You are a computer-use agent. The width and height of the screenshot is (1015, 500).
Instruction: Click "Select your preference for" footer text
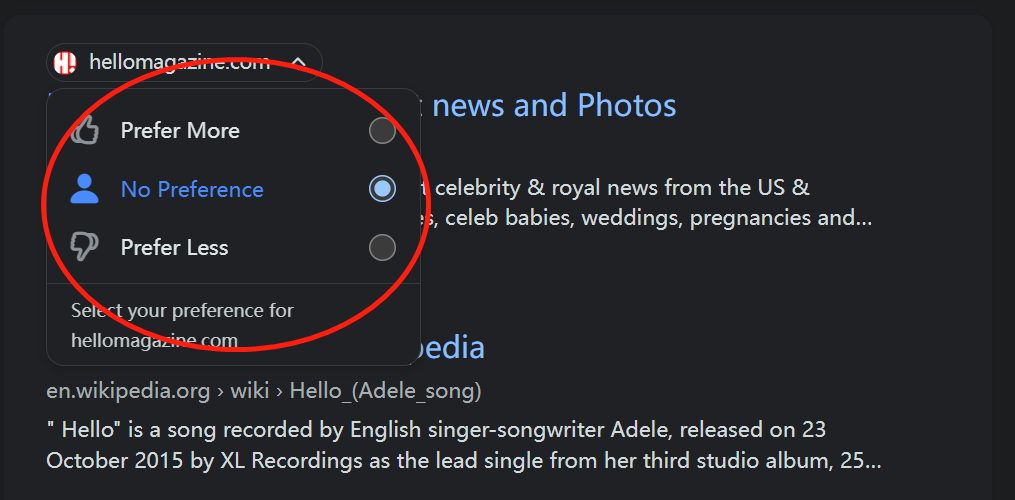182,310
